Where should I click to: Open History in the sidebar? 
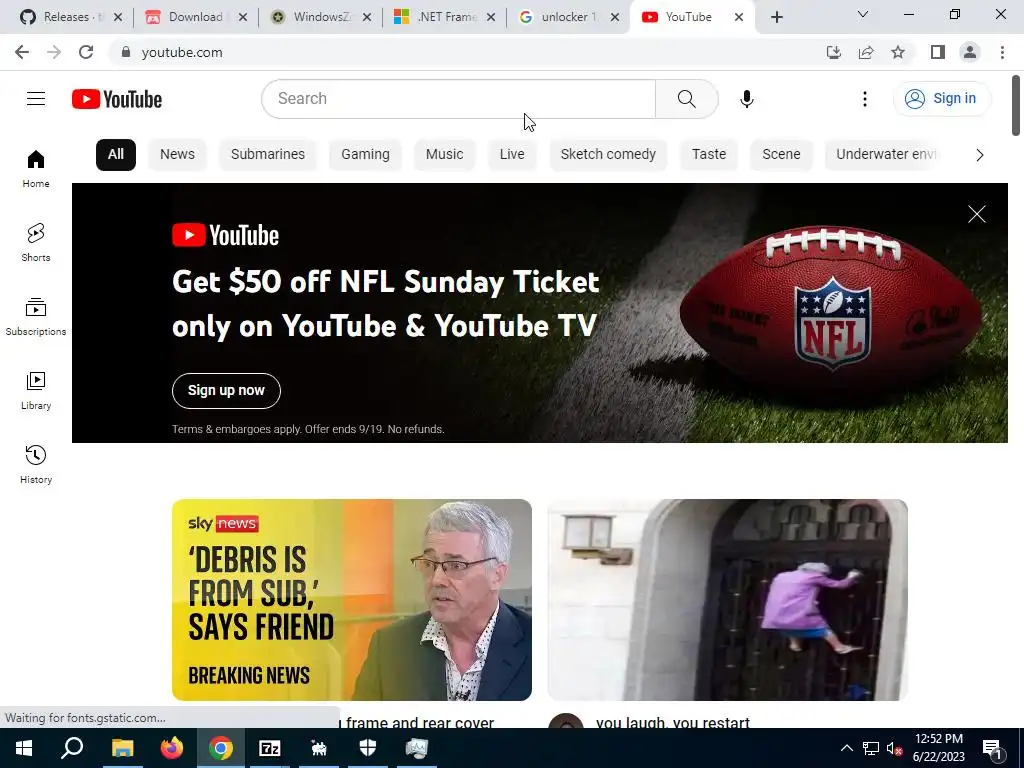click(x=36, y=464)
